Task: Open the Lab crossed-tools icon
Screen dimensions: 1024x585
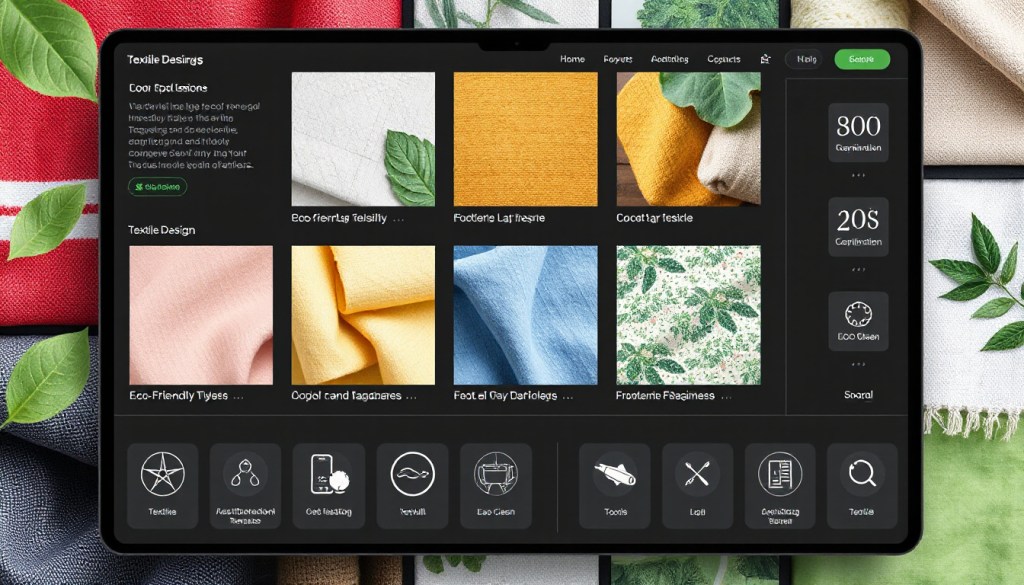Action: [x=697, y=472]
